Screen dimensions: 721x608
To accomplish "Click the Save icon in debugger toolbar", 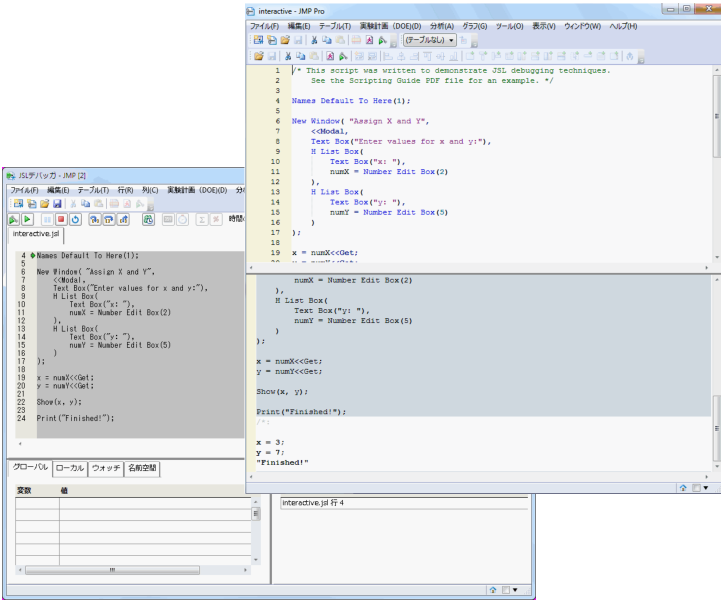I will [x=58, y=203].
